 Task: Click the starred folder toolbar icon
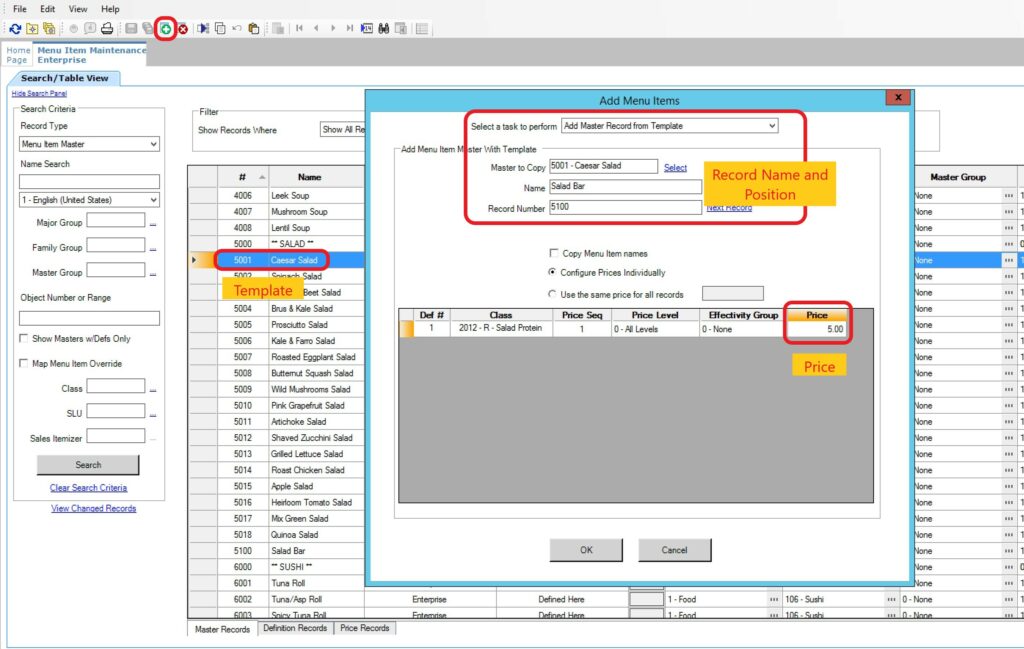pyautogui.click(x=32, y=29)
